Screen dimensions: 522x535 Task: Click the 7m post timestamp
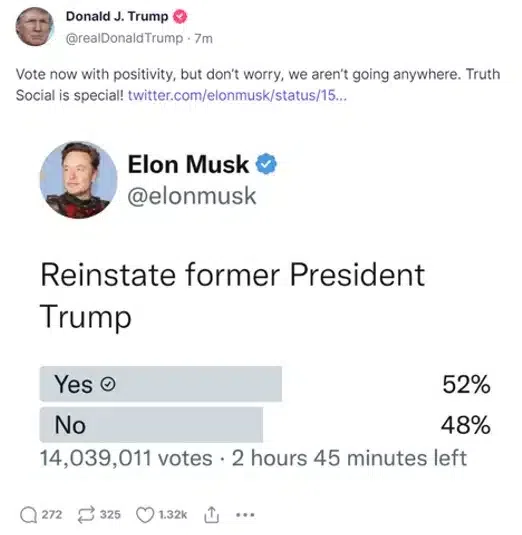click(x=204, y=39)
